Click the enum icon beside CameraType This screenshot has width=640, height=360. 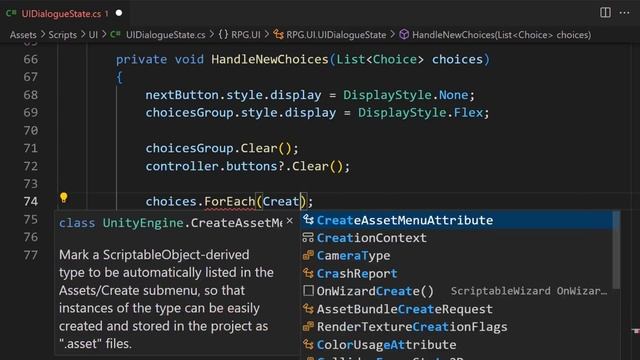point(308,256)
